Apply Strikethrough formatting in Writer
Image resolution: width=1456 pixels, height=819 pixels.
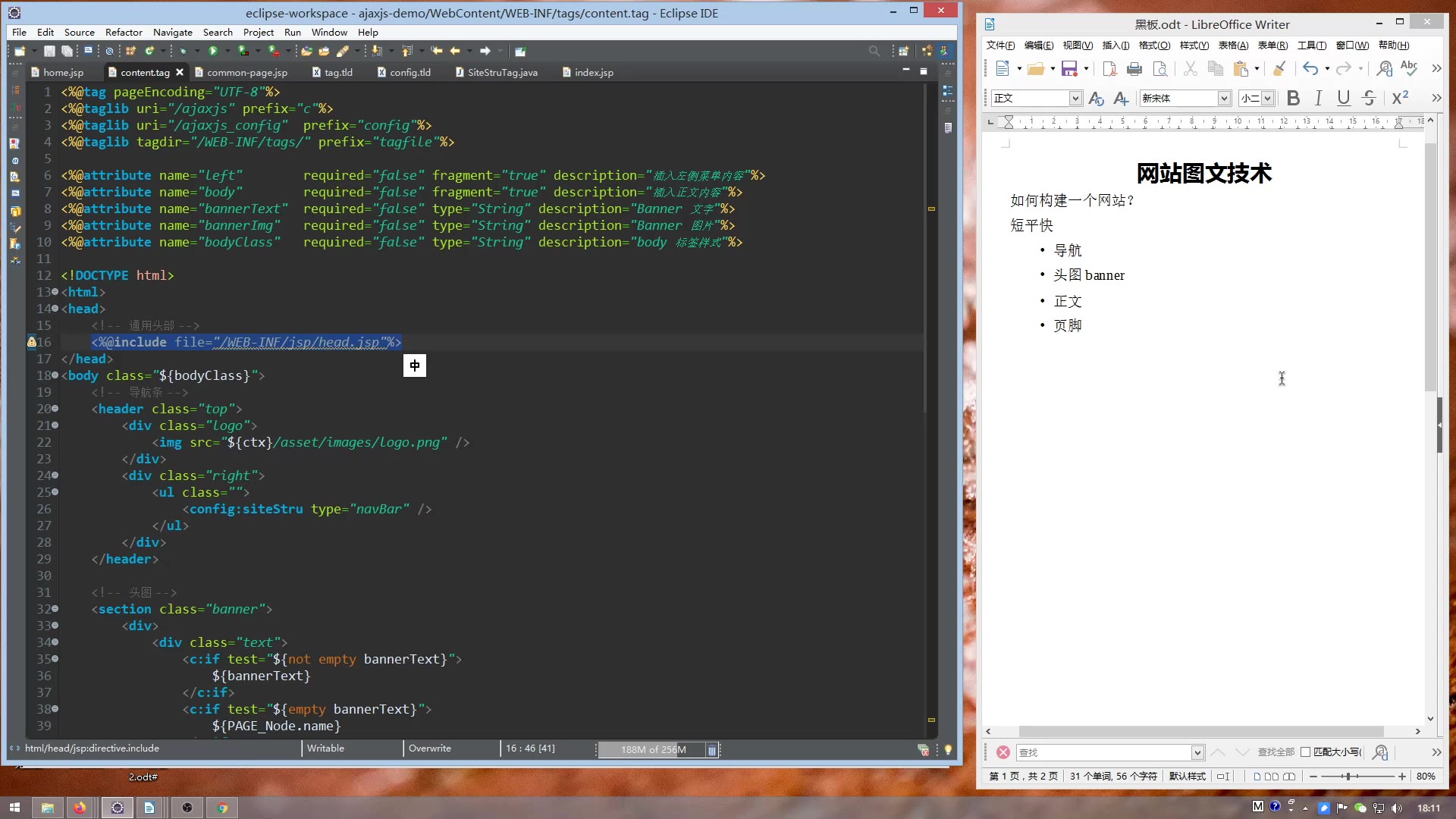tap(1369, 98)
